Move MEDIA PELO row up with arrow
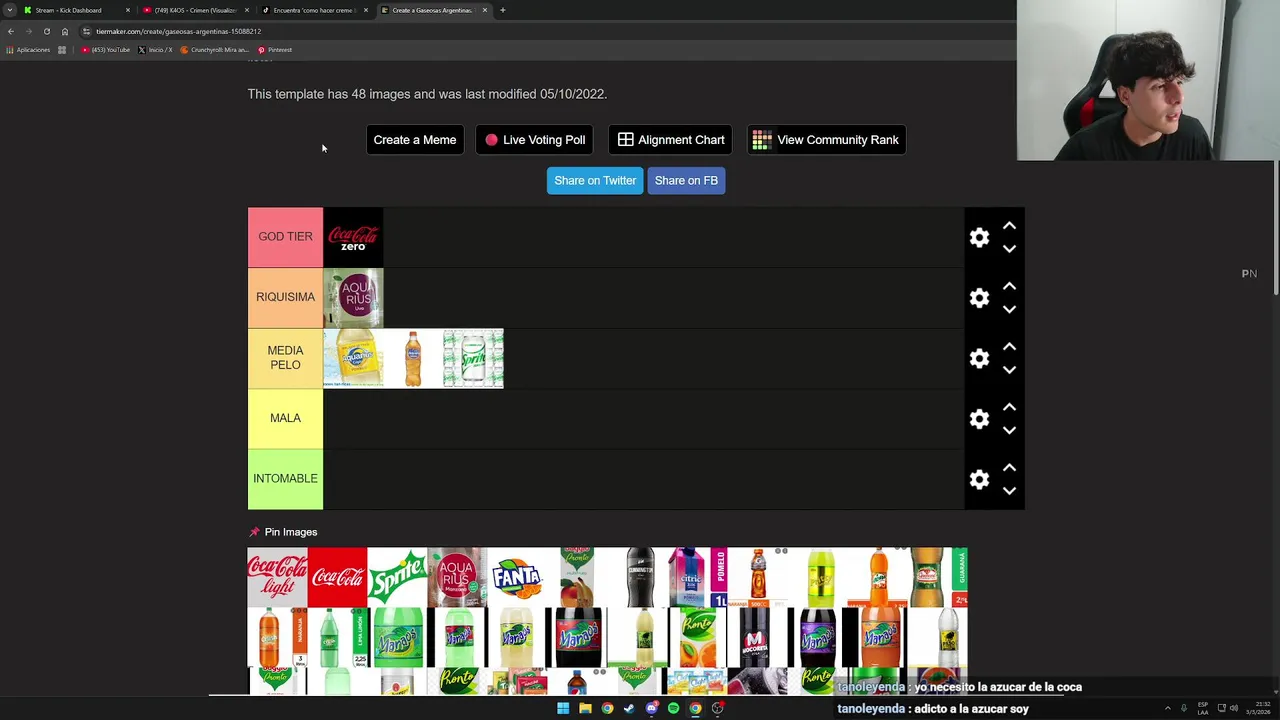 coord(1009,347)
